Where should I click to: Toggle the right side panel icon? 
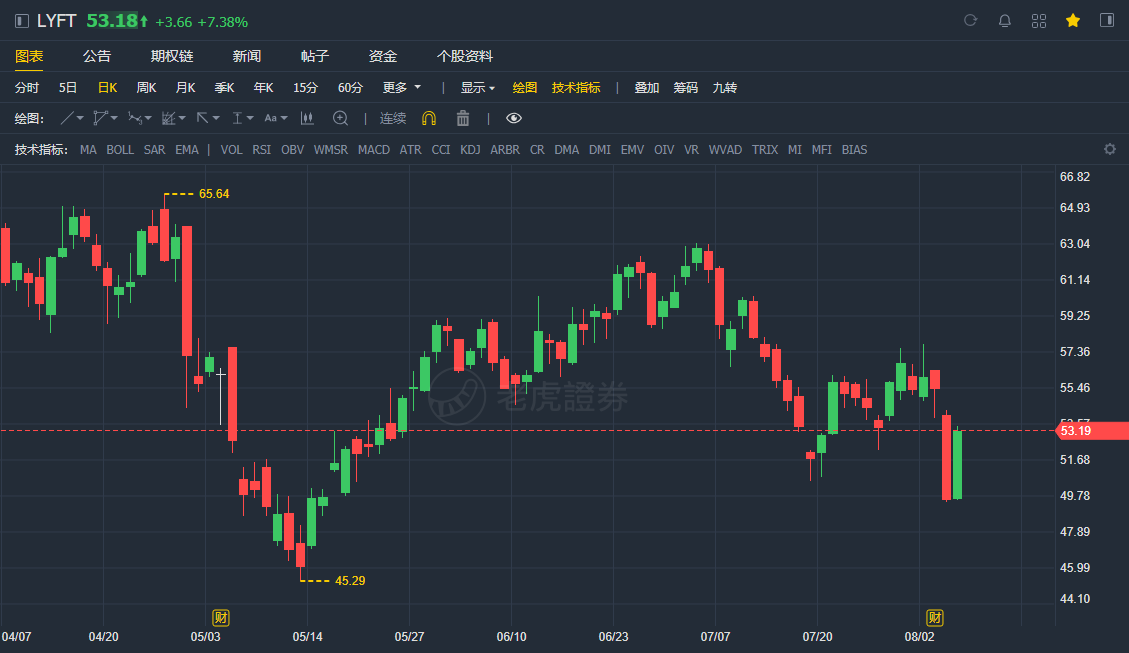click(x=1107, y=20)
